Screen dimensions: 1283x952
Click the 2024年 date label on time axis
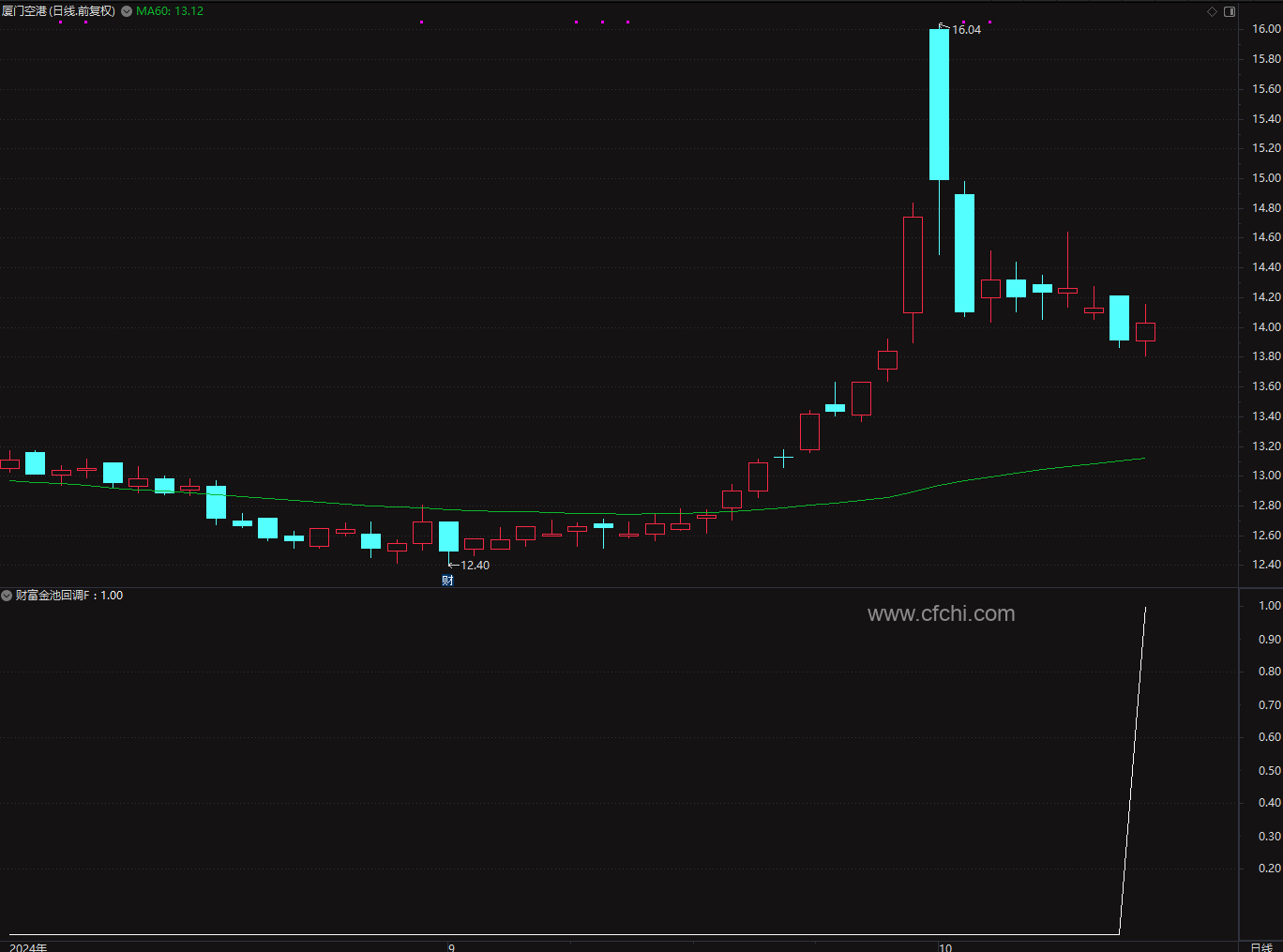tap(28, 947)
